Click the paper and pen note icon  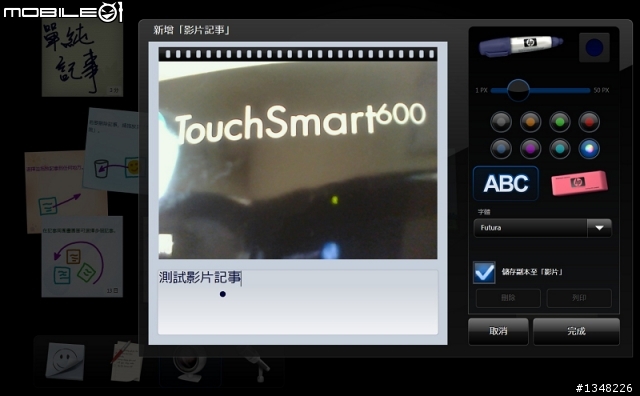pos(126,361)
